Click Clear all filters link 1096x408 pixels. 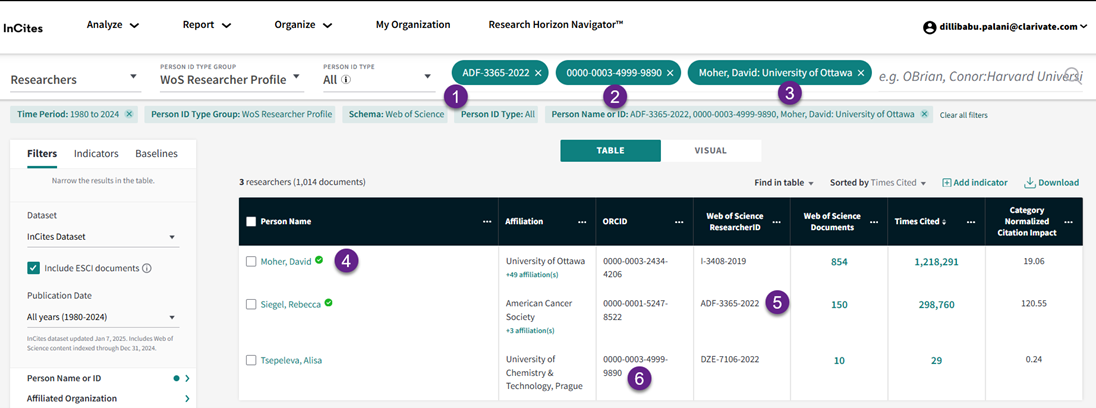[x=963, y=115]
